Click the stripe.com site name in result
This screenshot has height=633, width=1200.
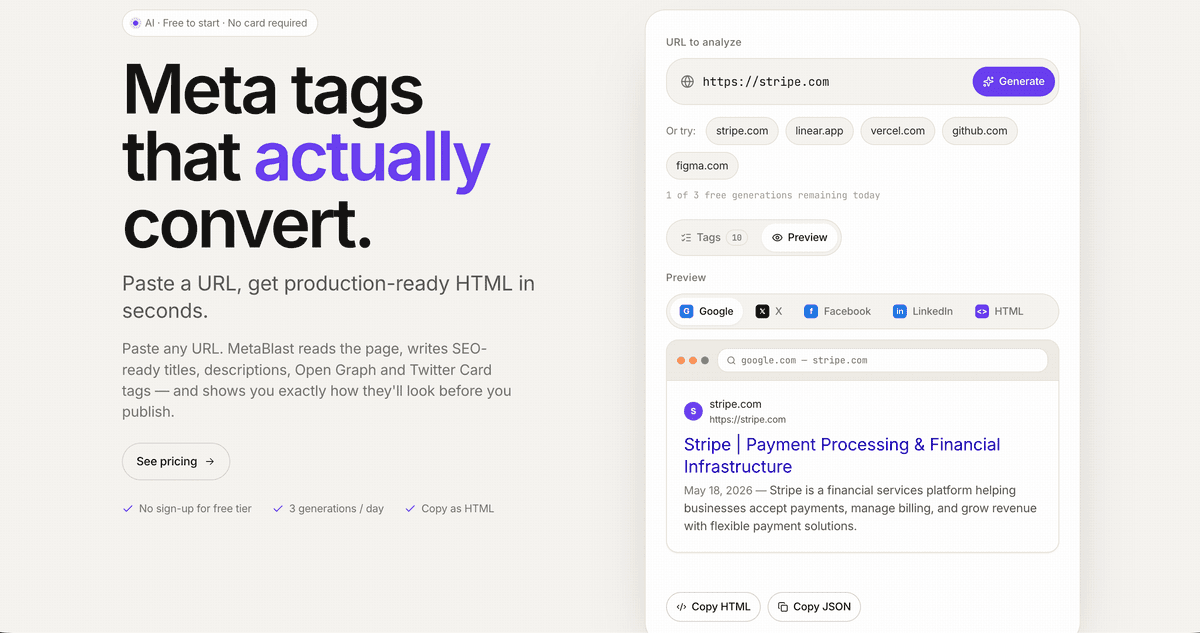(x=735, y=404)
